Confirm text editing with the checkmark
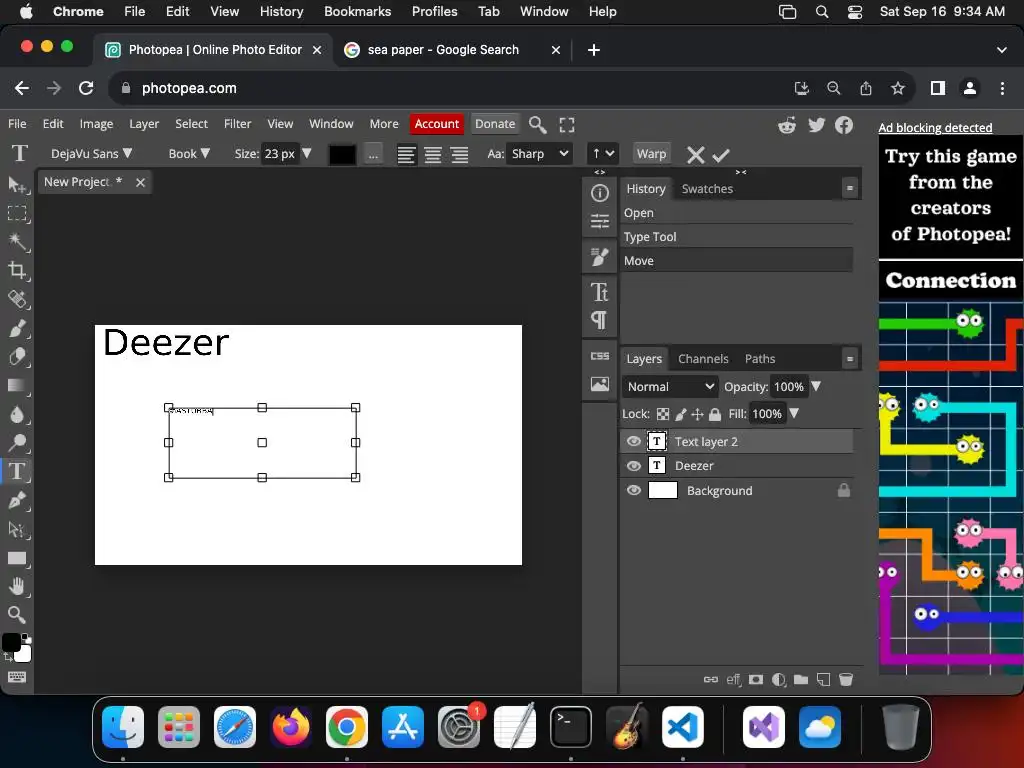This screenshot has width=1024, height=768. coord(721,155)
